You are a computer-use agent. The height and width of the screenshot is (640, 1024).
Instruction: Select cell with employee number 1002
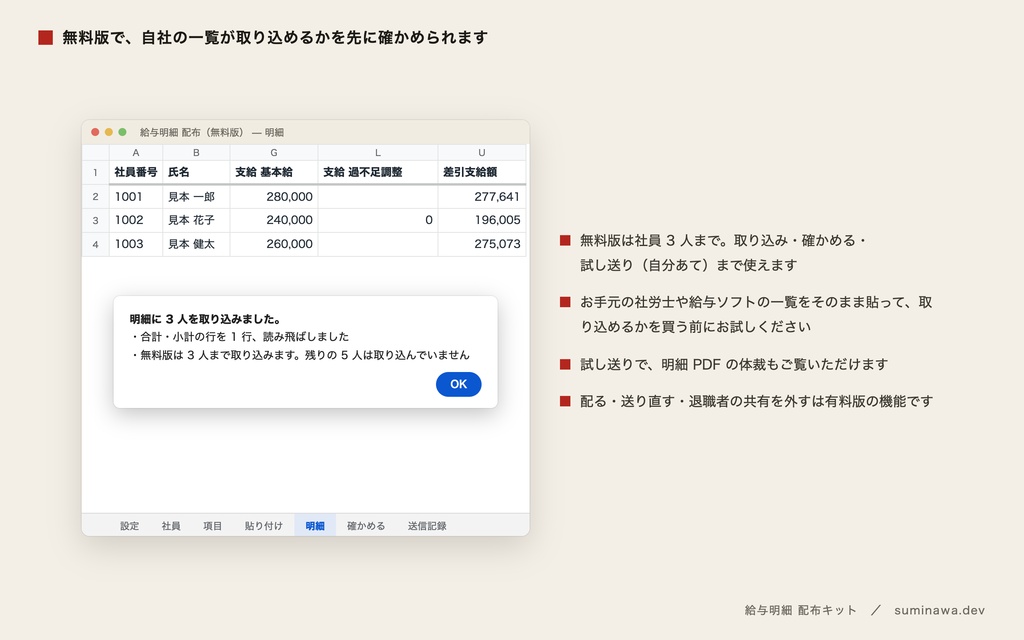tap(136, 220)
